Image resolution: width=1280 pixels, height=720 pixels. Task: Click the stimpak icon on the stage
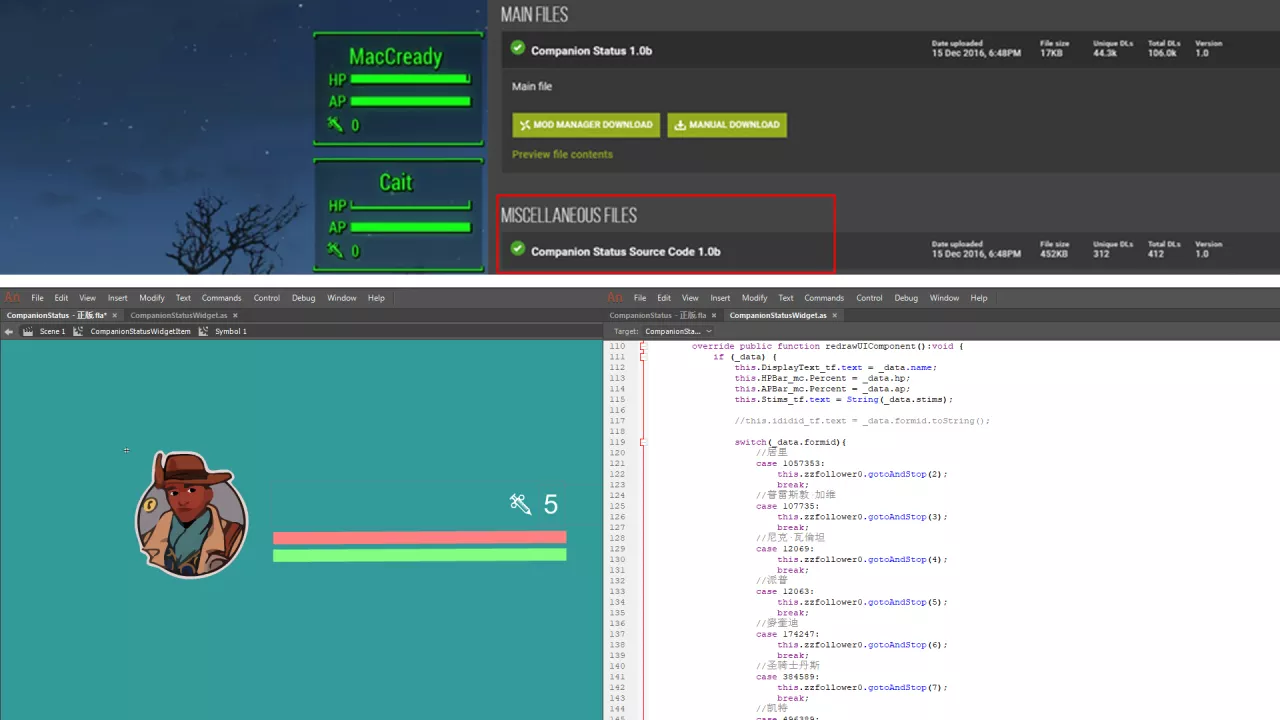(520, 504)
